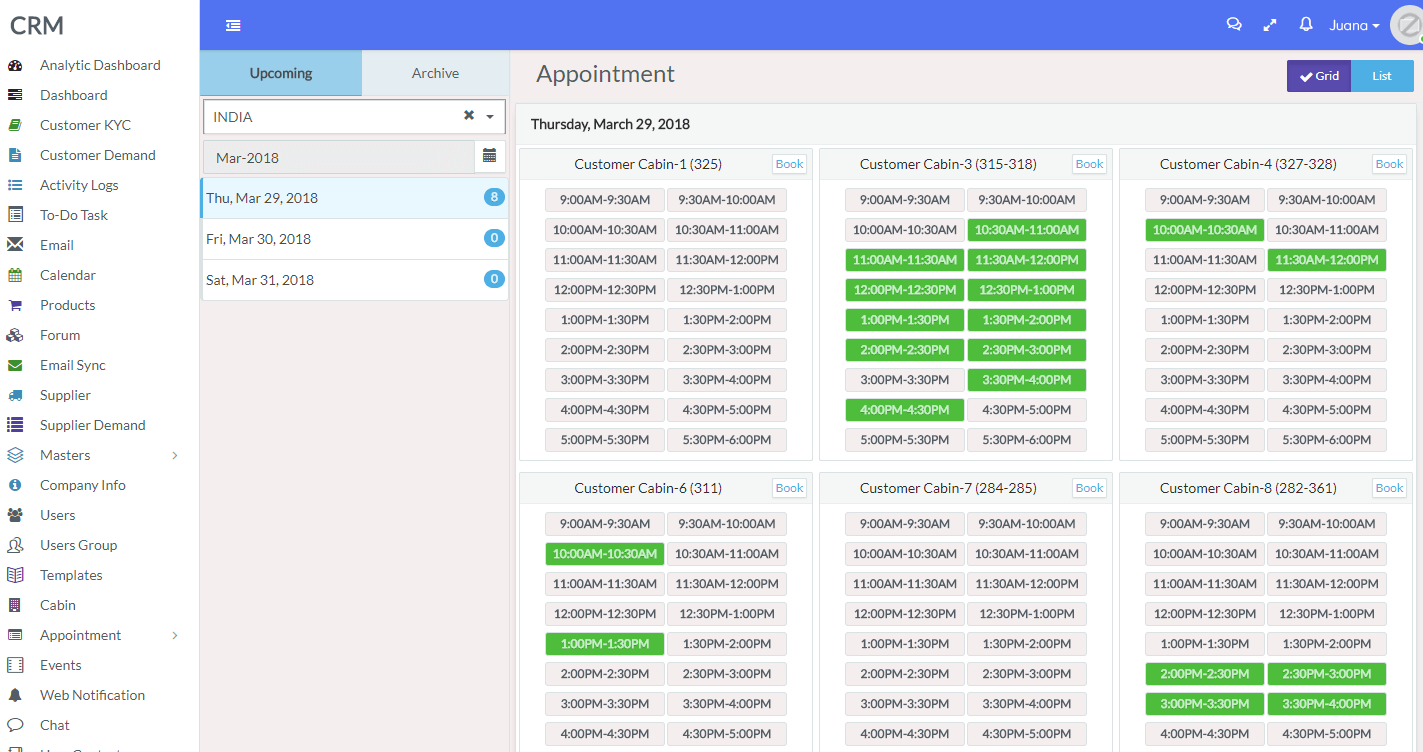Click the calendar icon beside Mar-2018
The width and height of the screenshot is (1423, 752).
coord(489,156)
